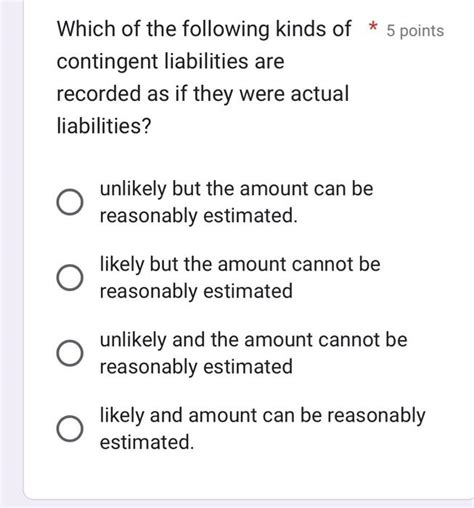474x508 pixels.
Task: Click the word 'liabilities?' in question
Action: (x=104, y=126)
